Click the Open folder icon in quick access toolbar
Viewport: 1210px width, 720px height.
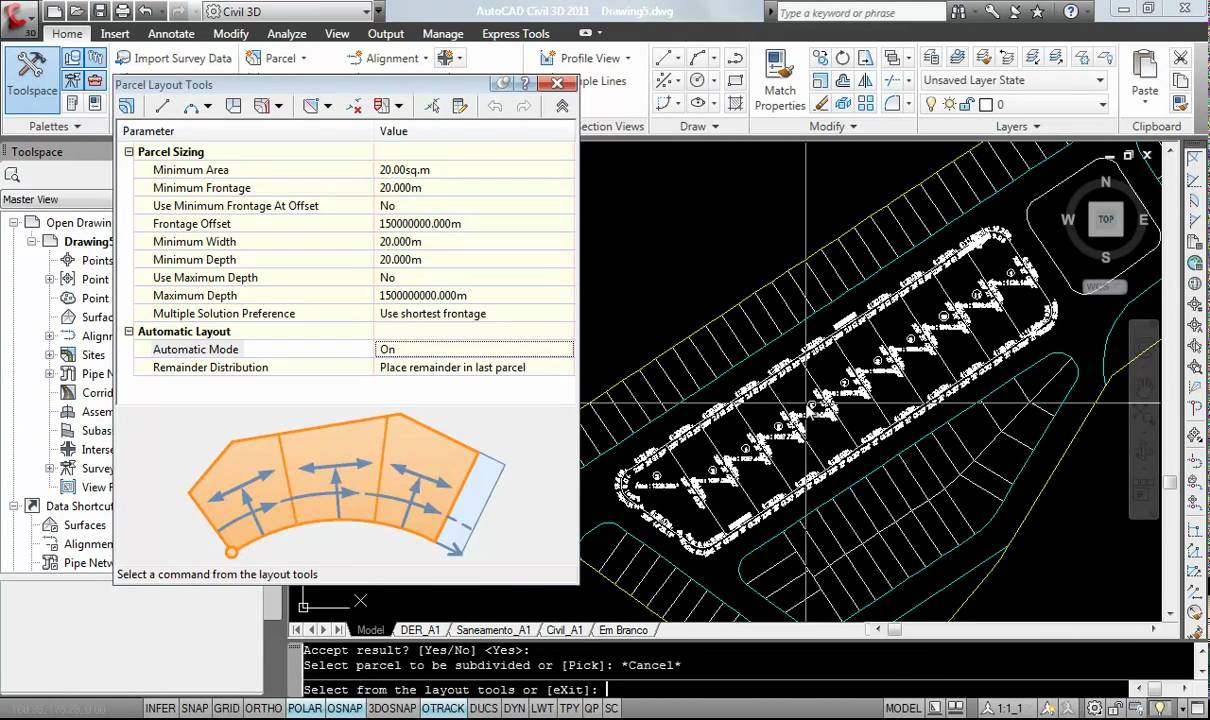click(76, 12)
